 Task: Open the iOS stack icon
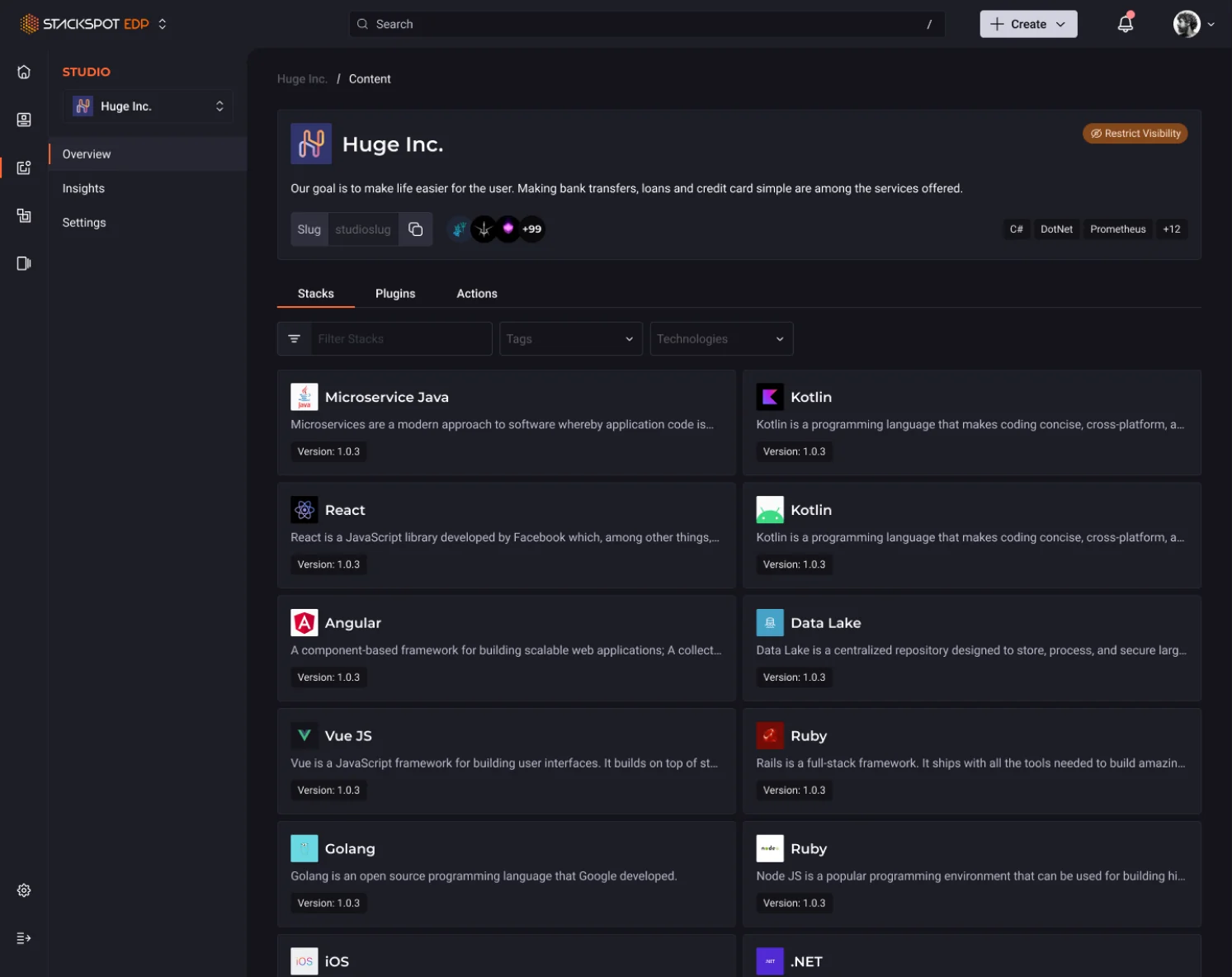(x=304, y=961)
